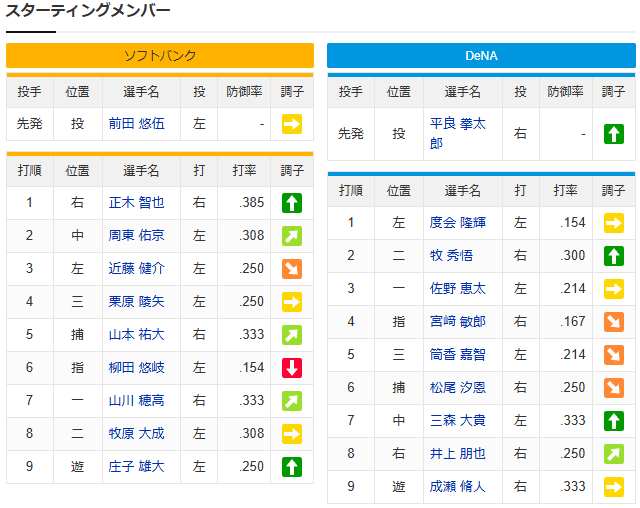Viewport: 640px width, 508px height.
Task: Open 栗原 陵矢 player link
Action: [136, 302]
